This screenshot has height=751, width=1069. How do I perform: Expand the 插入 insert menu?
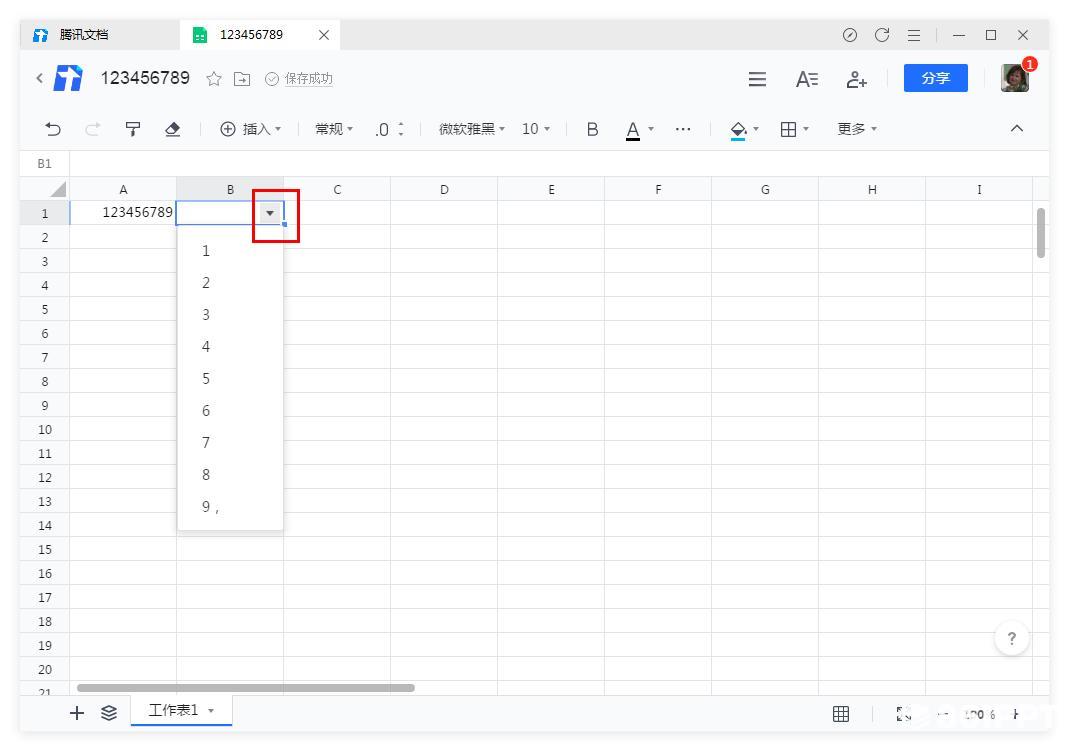coord(250,129)
